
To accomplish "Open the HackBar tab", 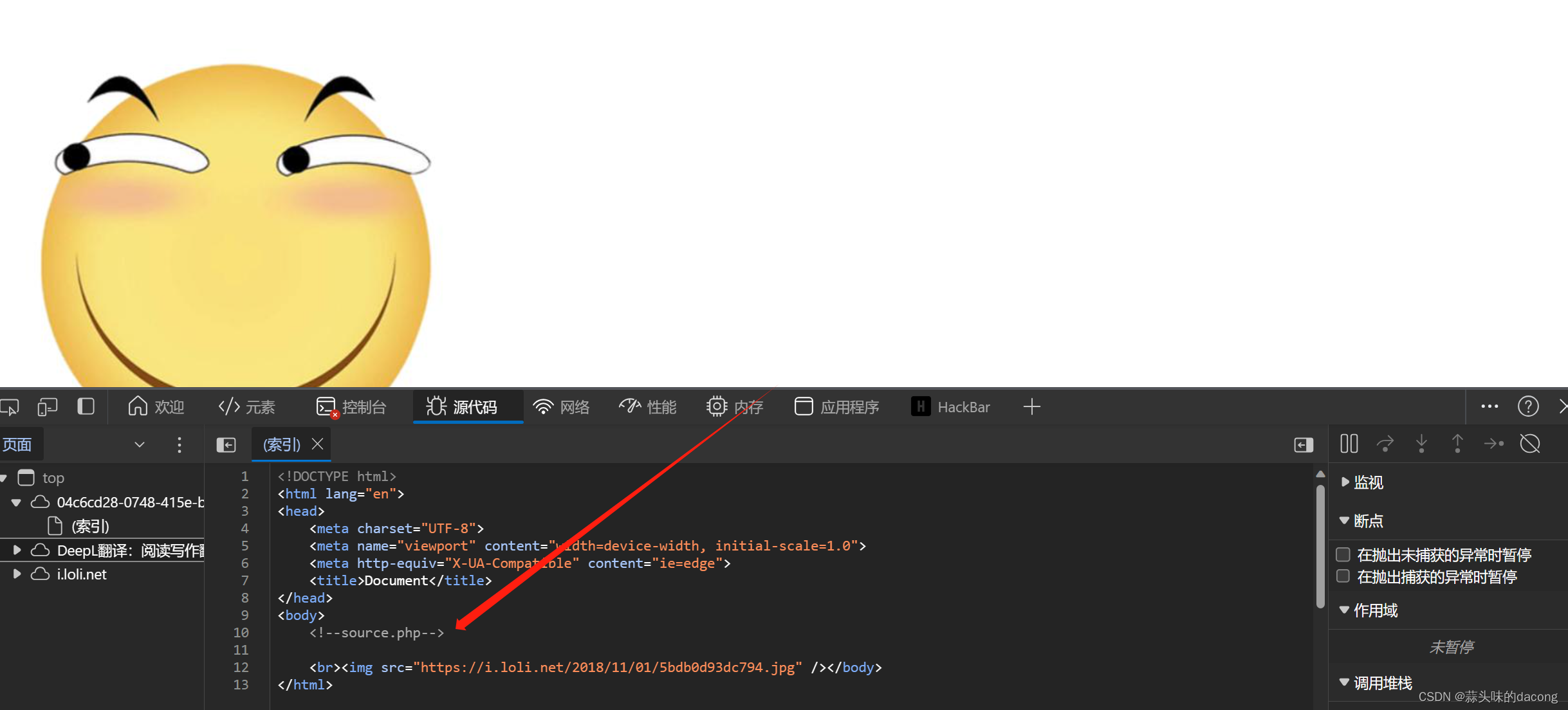I will (951, 407).
